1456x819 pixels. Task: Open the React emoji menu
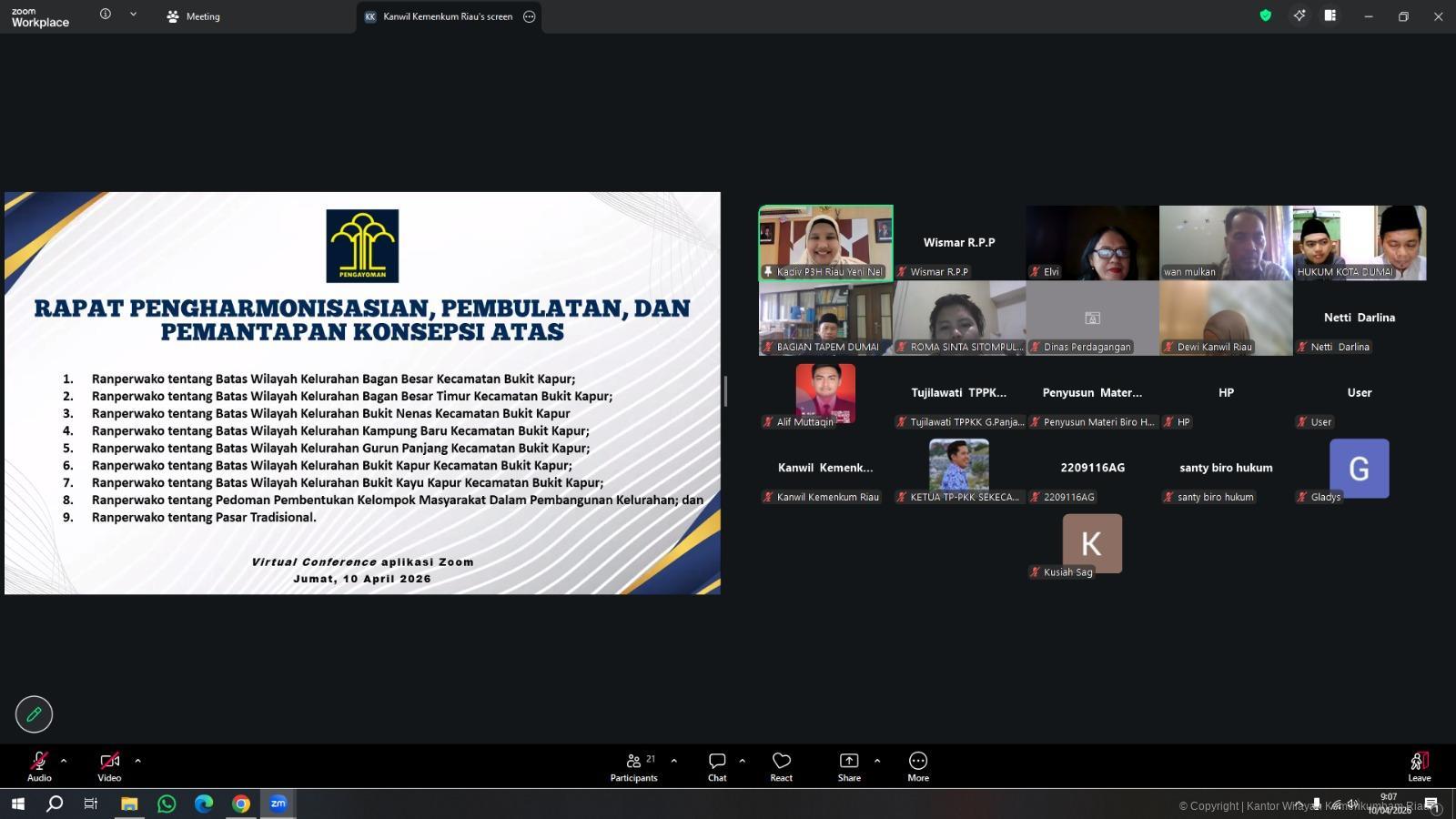pos(781,766)
